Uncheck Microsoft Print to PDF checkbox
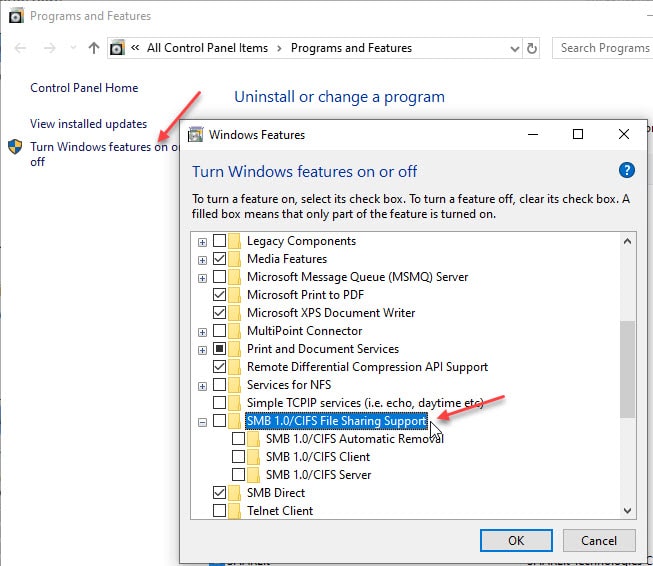Image resolution: width=653 pixels, height=566 pixels. tap(219, 294)
